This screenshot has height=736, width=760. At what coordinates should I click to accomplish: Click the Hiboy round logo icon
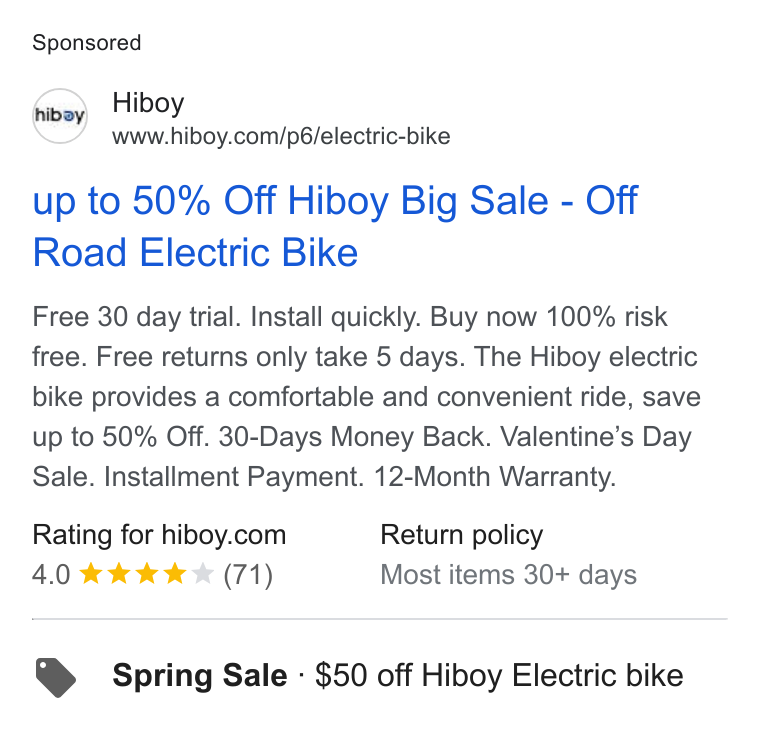click(x=60, y=116)
